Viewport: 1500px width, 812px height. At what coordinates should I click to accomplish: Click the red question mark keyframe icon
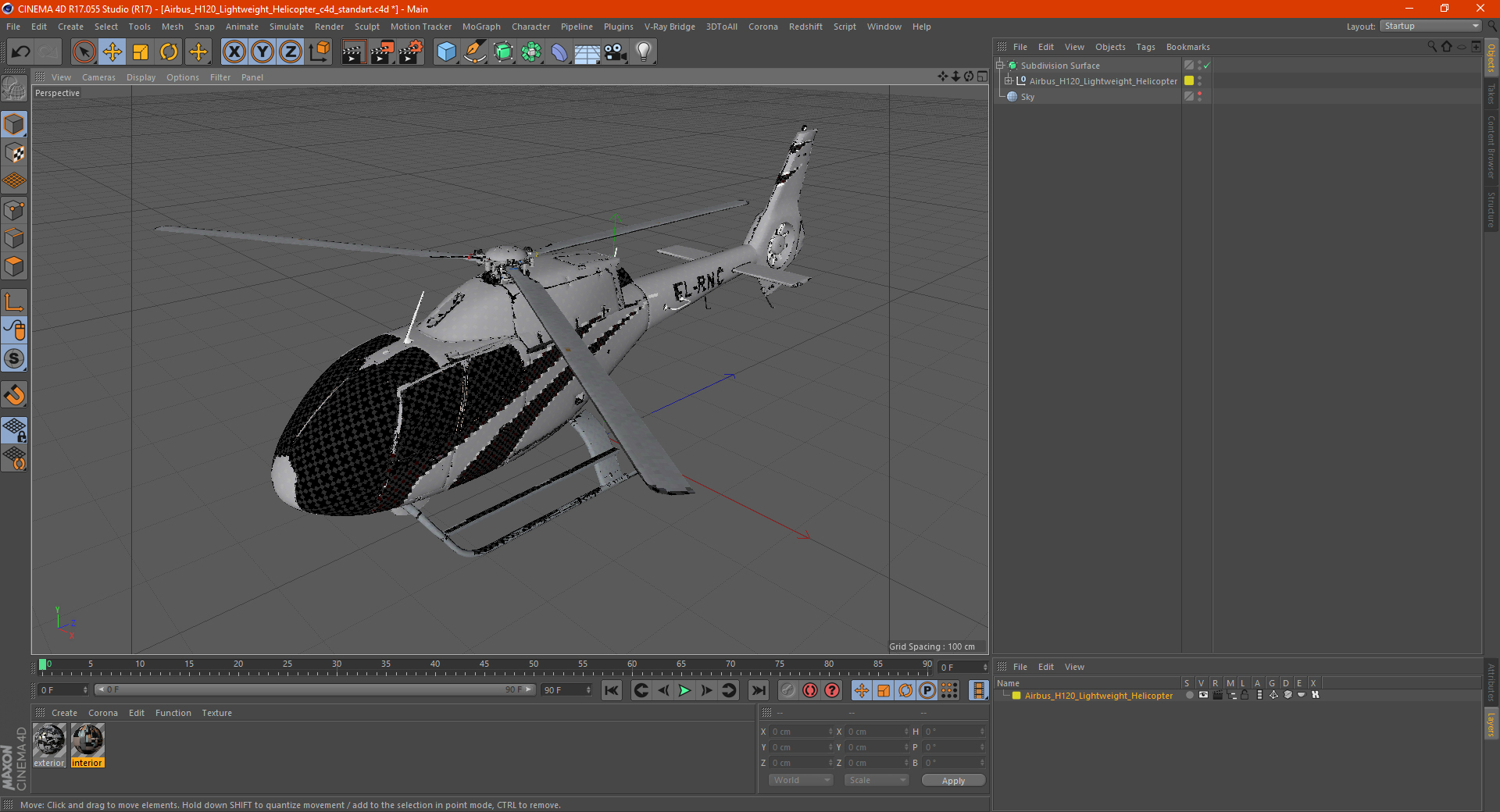coord(832,690)
